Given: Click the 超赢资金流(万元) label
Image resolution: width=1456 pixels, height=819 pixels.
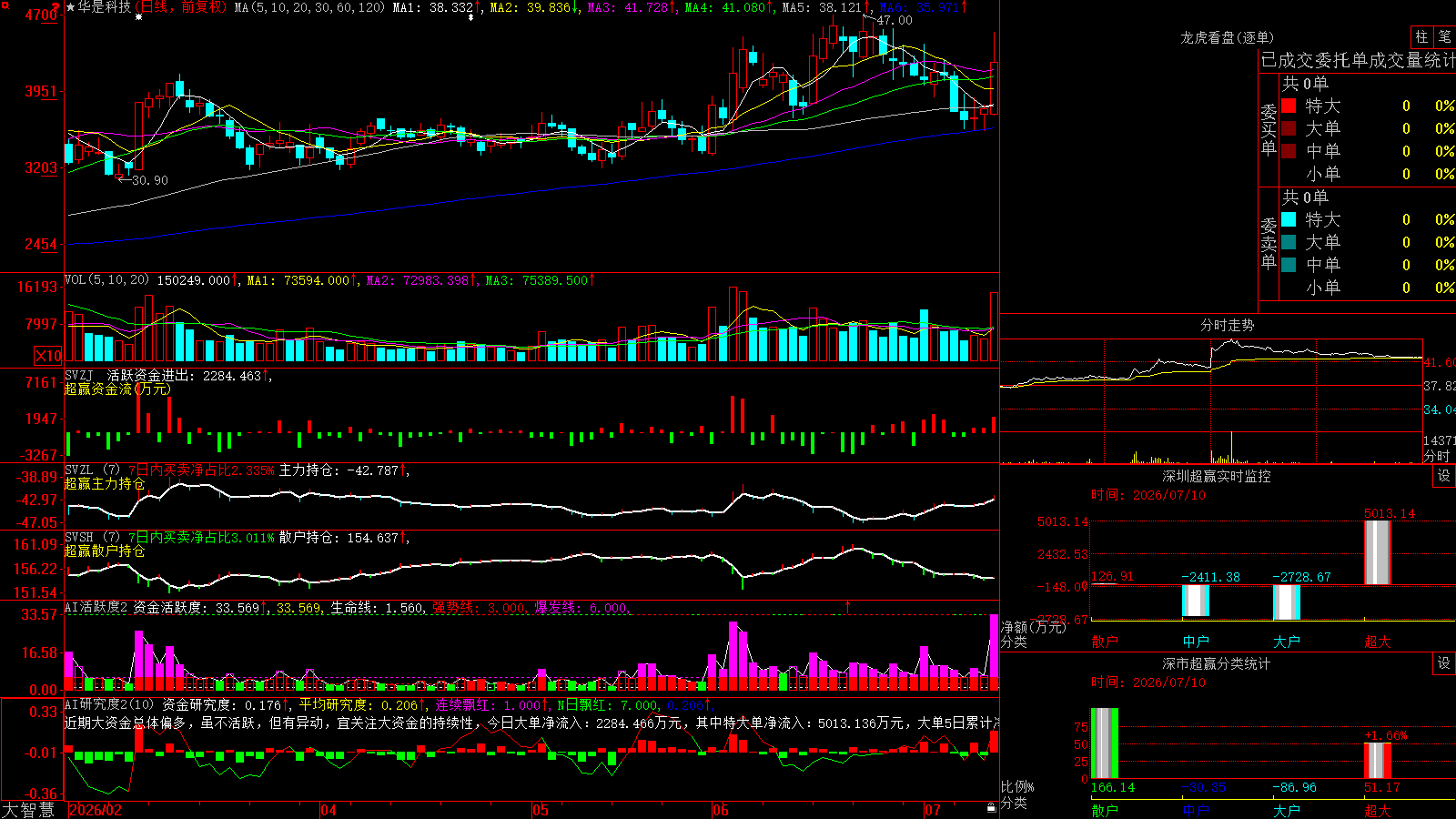Looking at the screenshot, I should (118, 389).
